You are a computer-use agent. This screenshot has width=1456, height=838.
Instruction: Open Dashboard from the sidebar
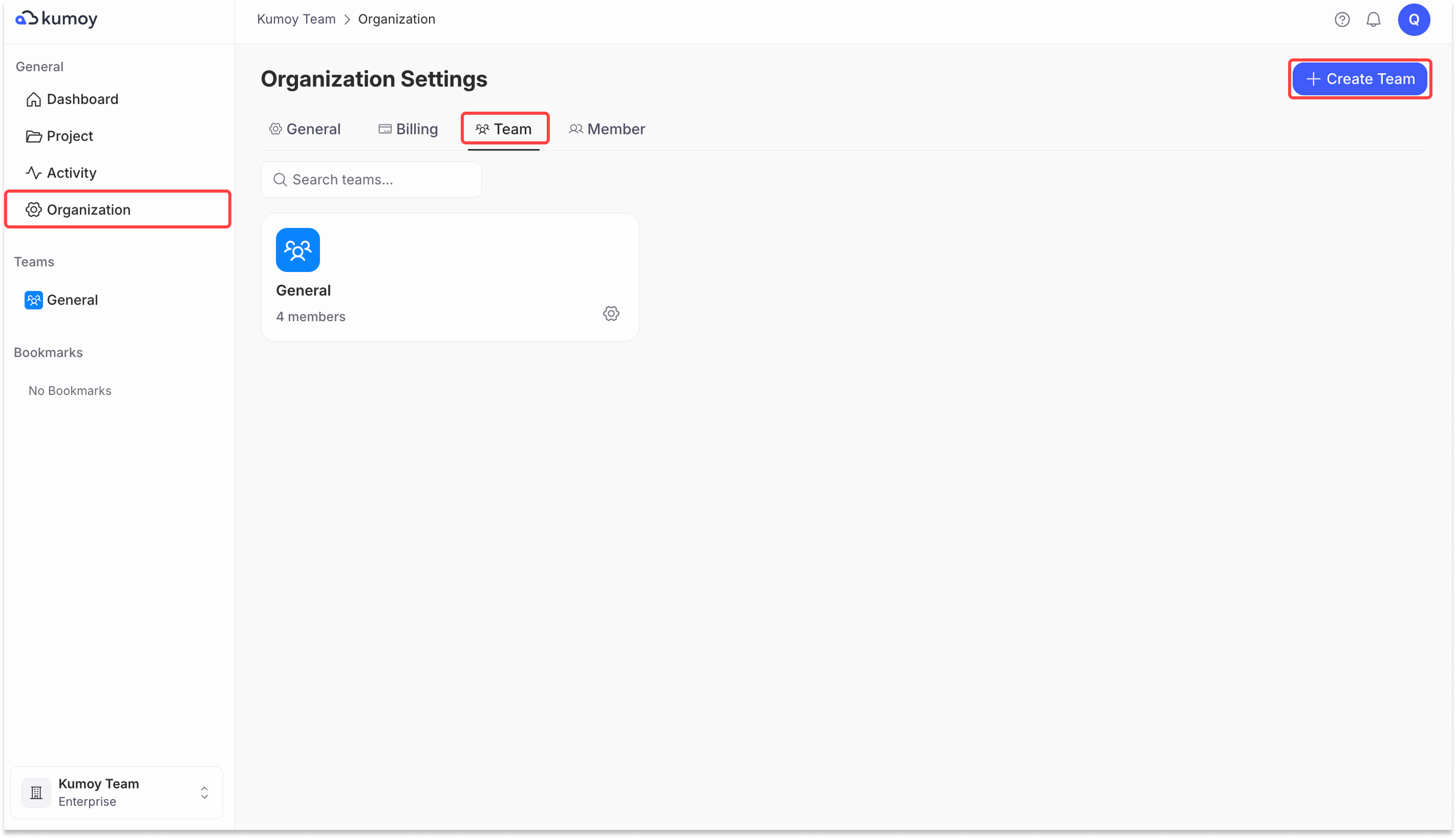pos(82,99)
